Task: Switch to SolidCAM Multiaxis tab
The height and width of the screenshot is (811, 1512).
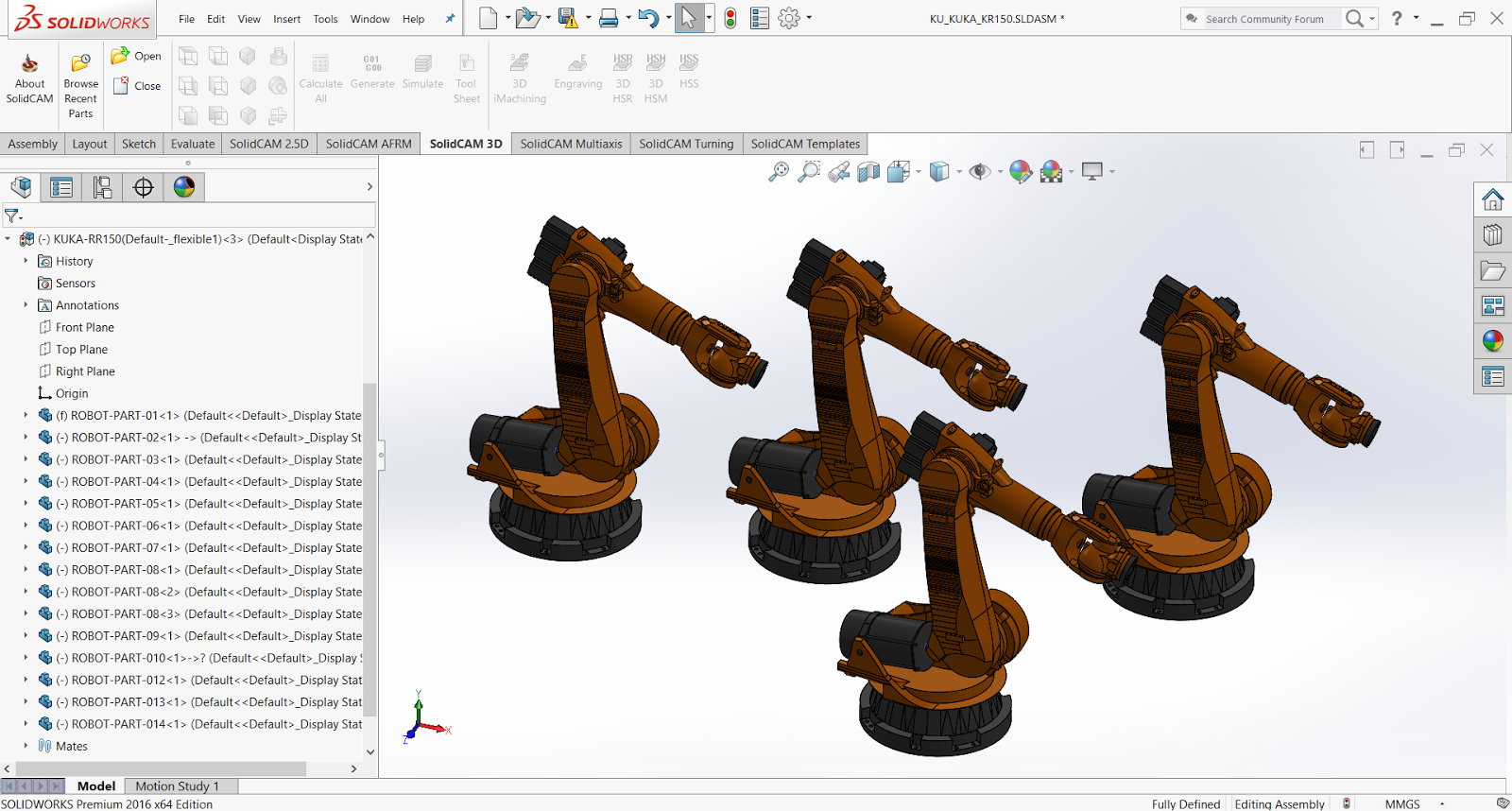Action: pyautogui.click(x=571, y=144)
